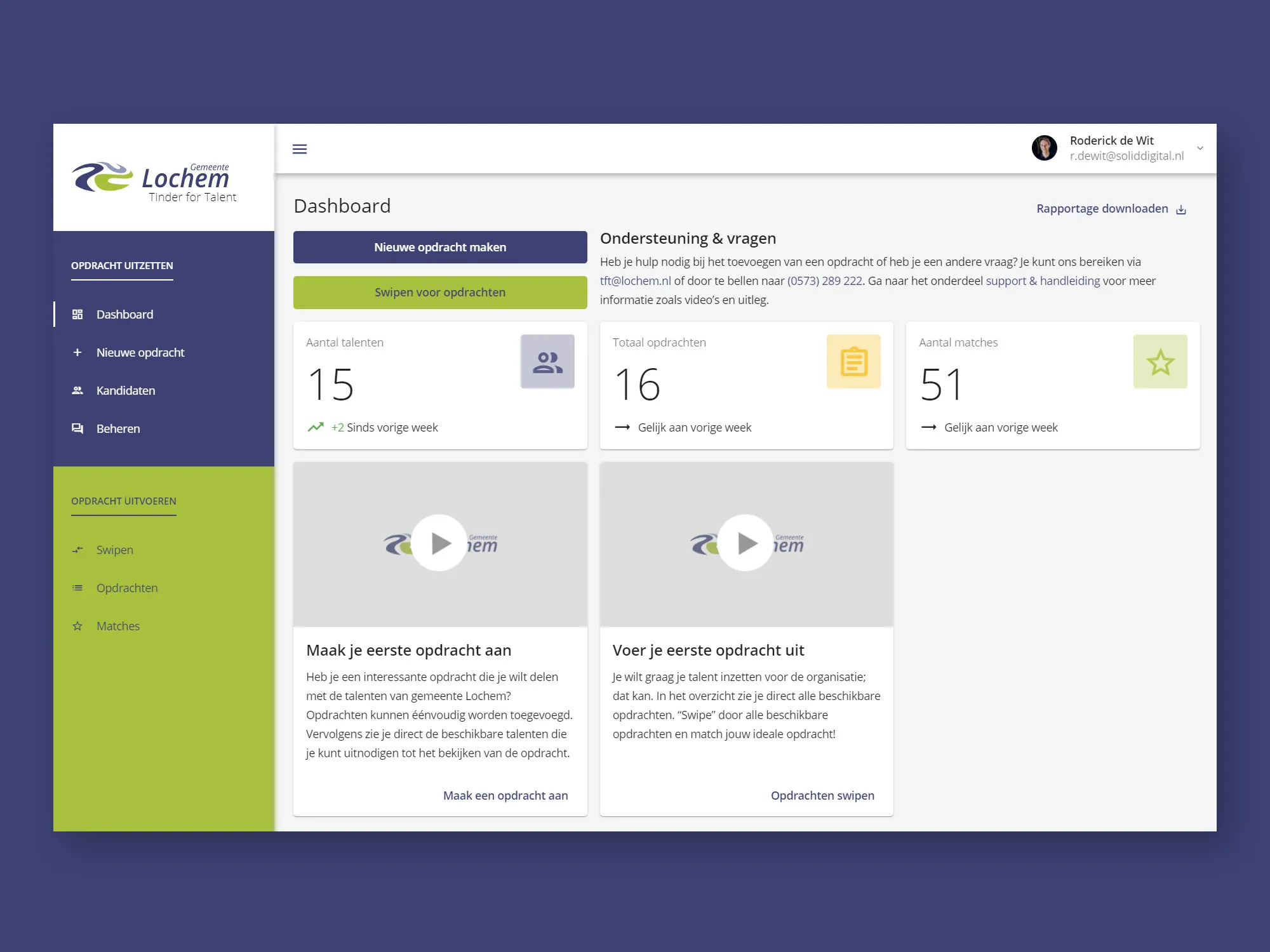This screenshot has width=1270, height=952.
Task: Select Opdrachten in the green sidebar section
Action: [x=127, y=588]
